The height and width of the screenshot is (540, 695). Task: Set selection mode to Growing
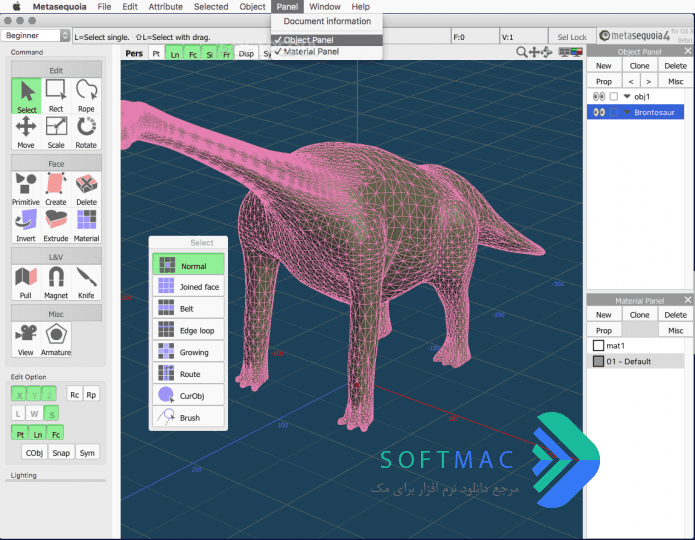click(x=188, y=352)
